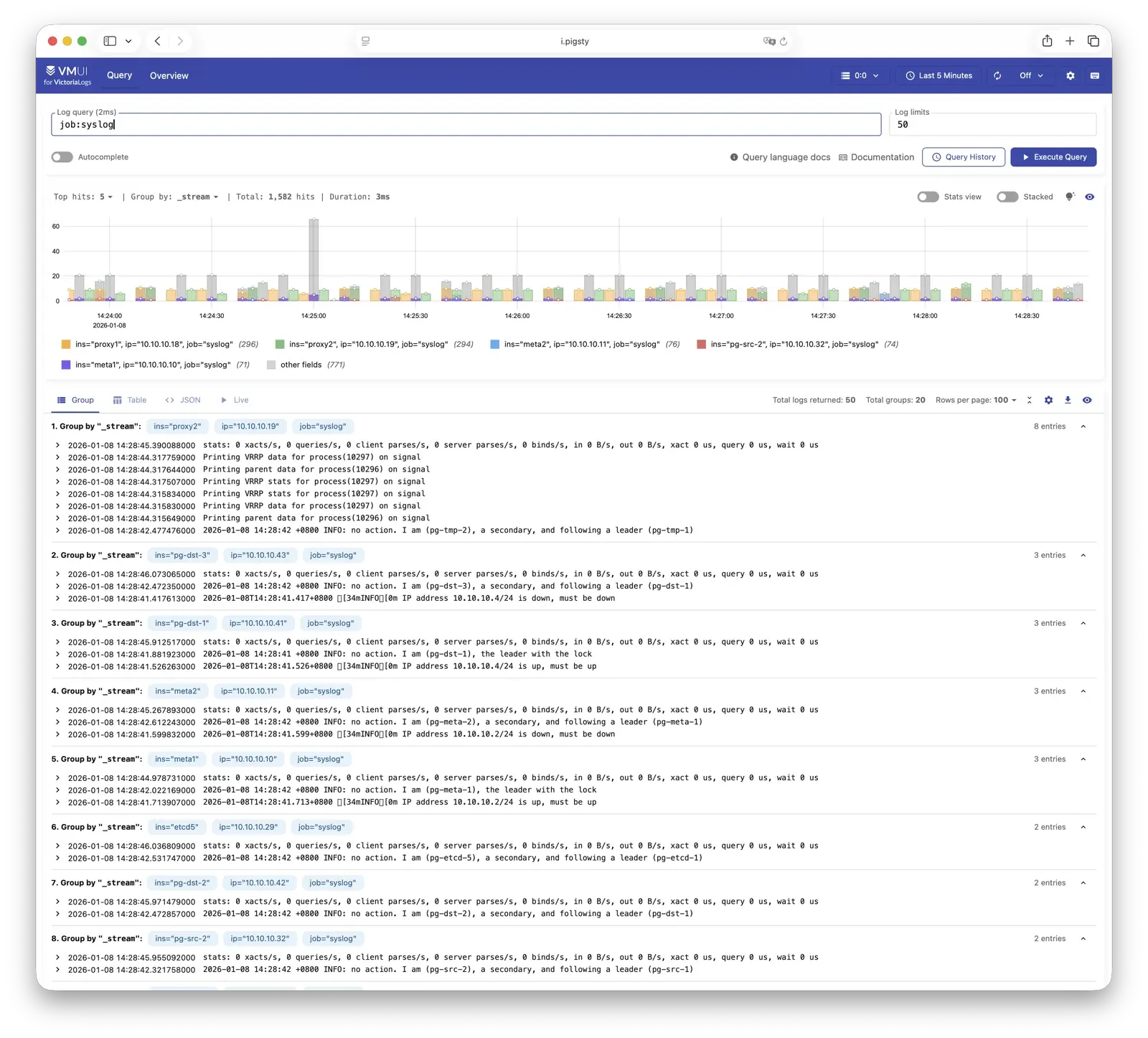Open the settings gear in the top header

tap(1070, 75)
